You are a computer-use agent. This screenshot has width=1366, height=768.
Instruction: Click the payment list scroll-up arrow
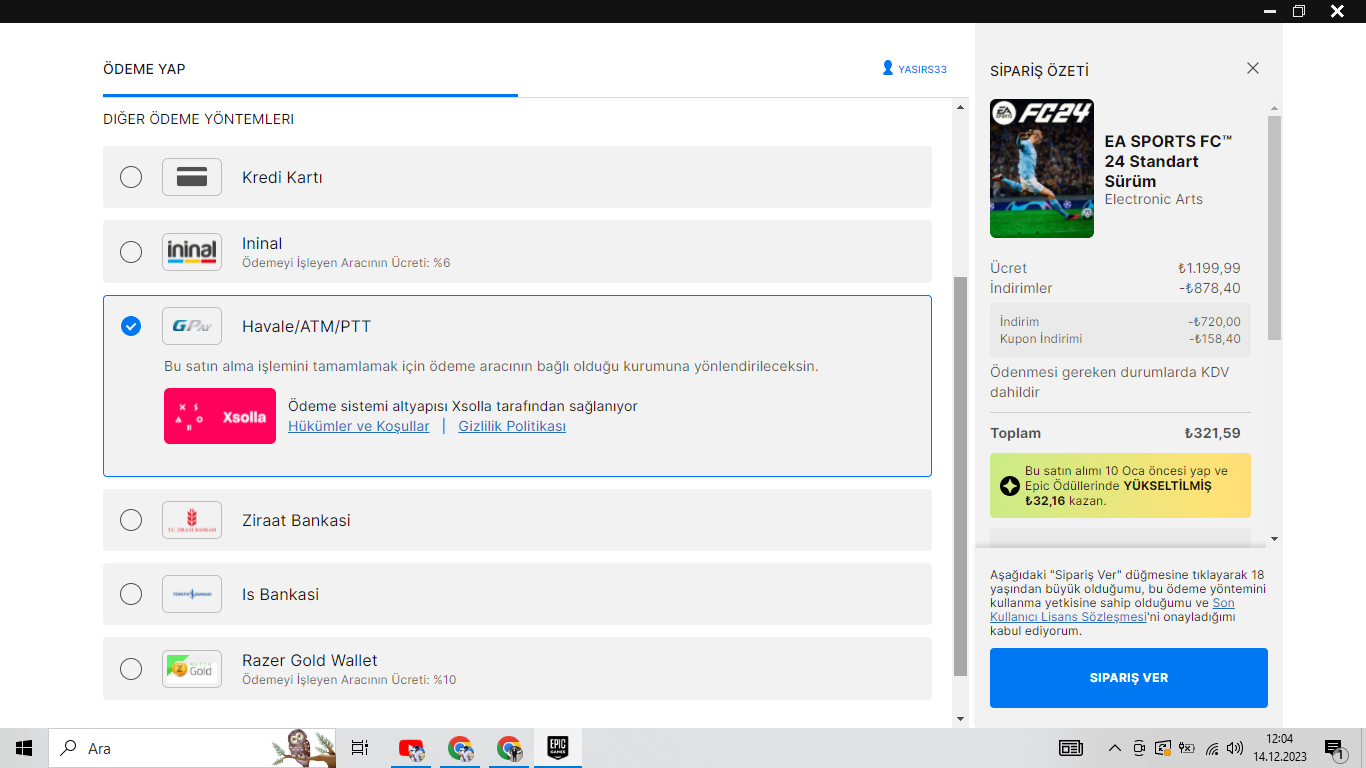tap(961, 106)
